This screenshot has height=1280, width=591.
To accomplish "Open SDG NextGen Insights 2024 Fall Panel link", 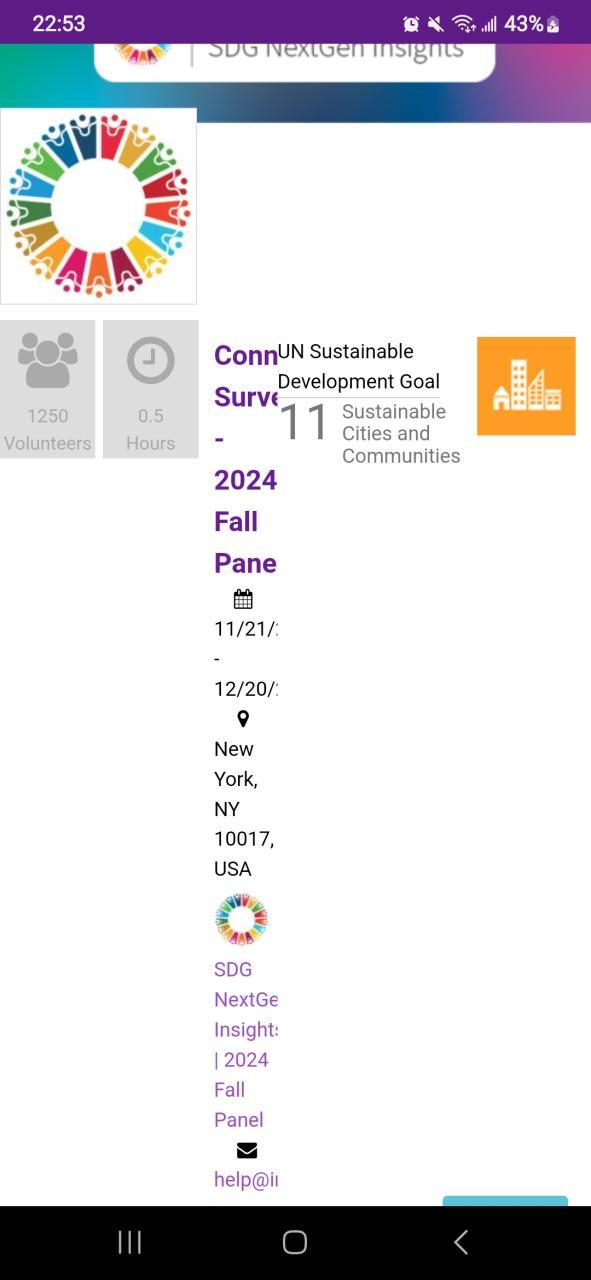I will [x=246, y=1044].
